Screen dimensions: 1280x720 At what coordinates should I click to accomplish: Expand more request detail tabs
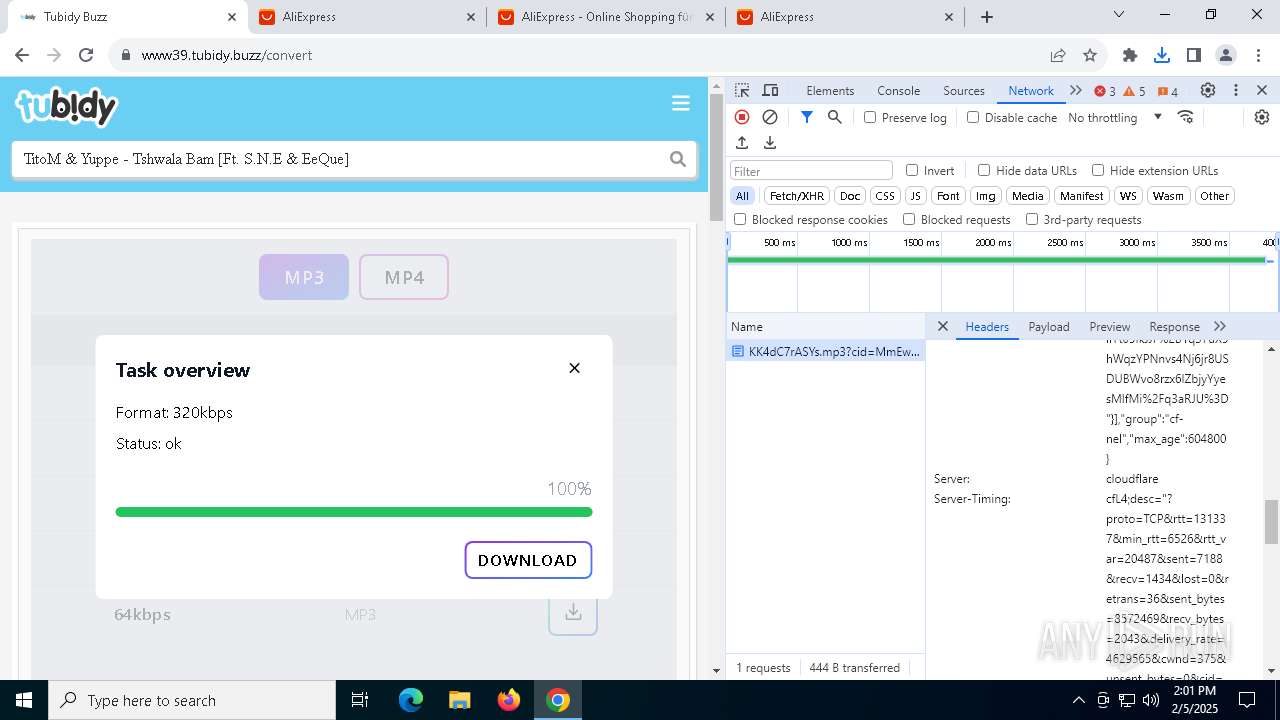pos(1220,326)
